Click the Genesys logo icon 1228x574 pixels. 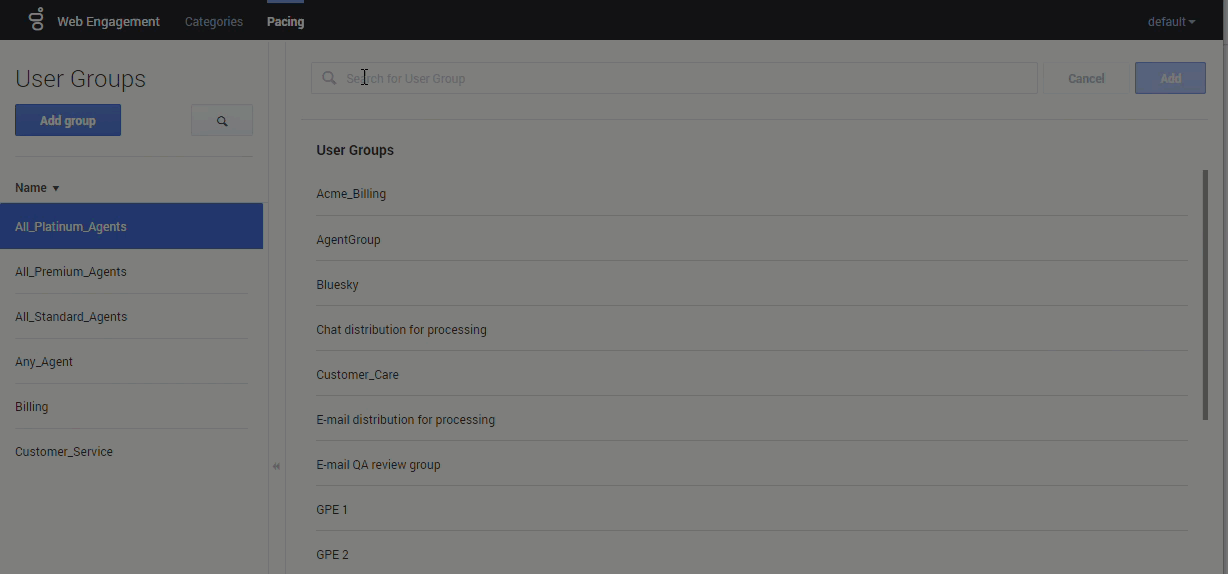point(36,19)
